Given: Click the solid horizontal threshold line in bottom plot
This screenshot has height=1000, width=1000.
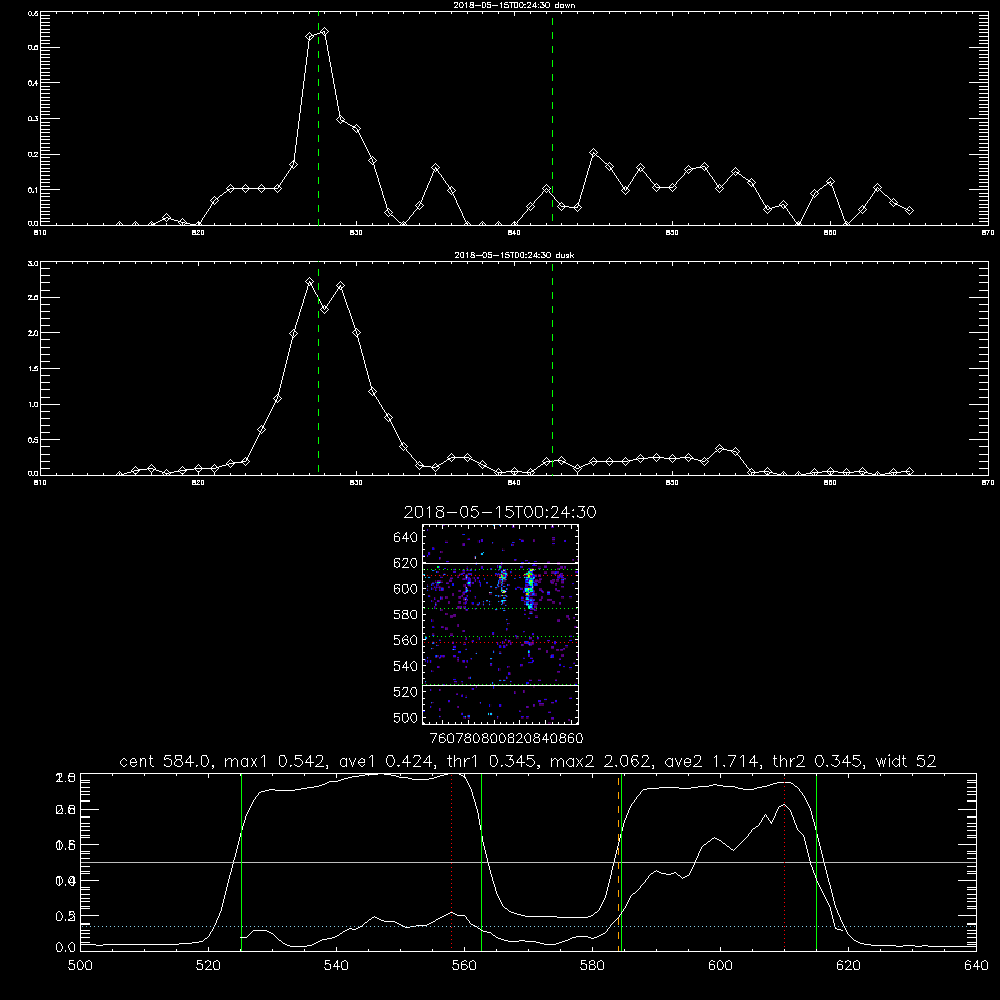Looking at the screenshot, I should coord(528,862).
